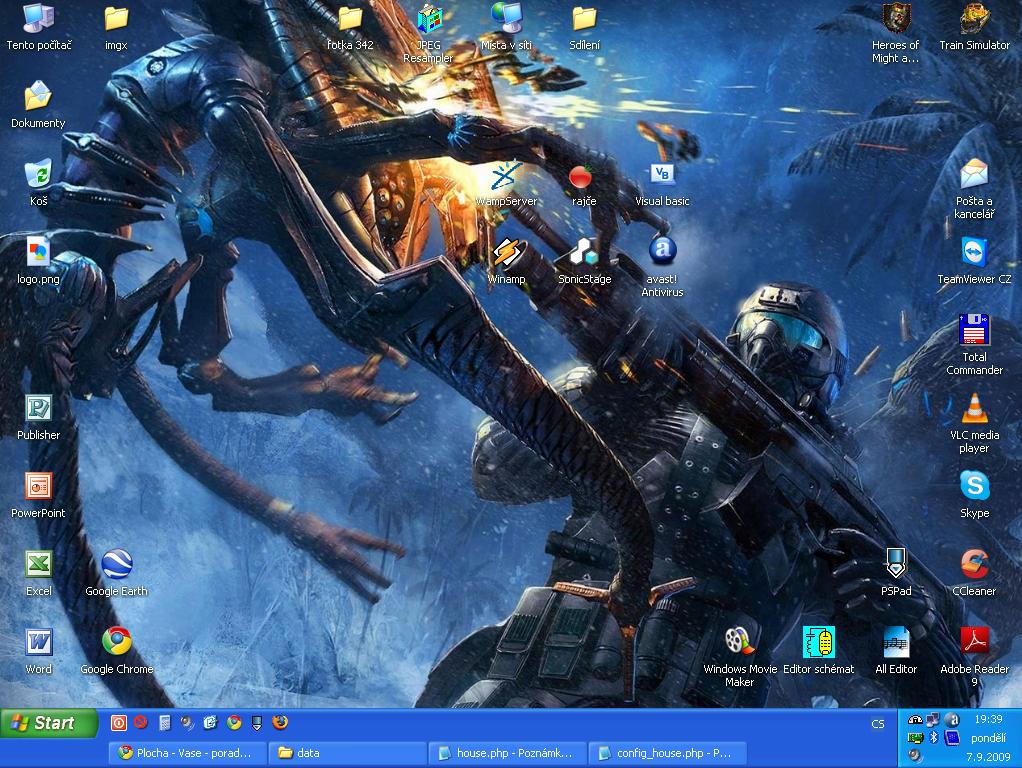This screenshot has height=768, width=1022.
Task: Open the Tento počítač desktop icon
Action: [x=38, y=27]
